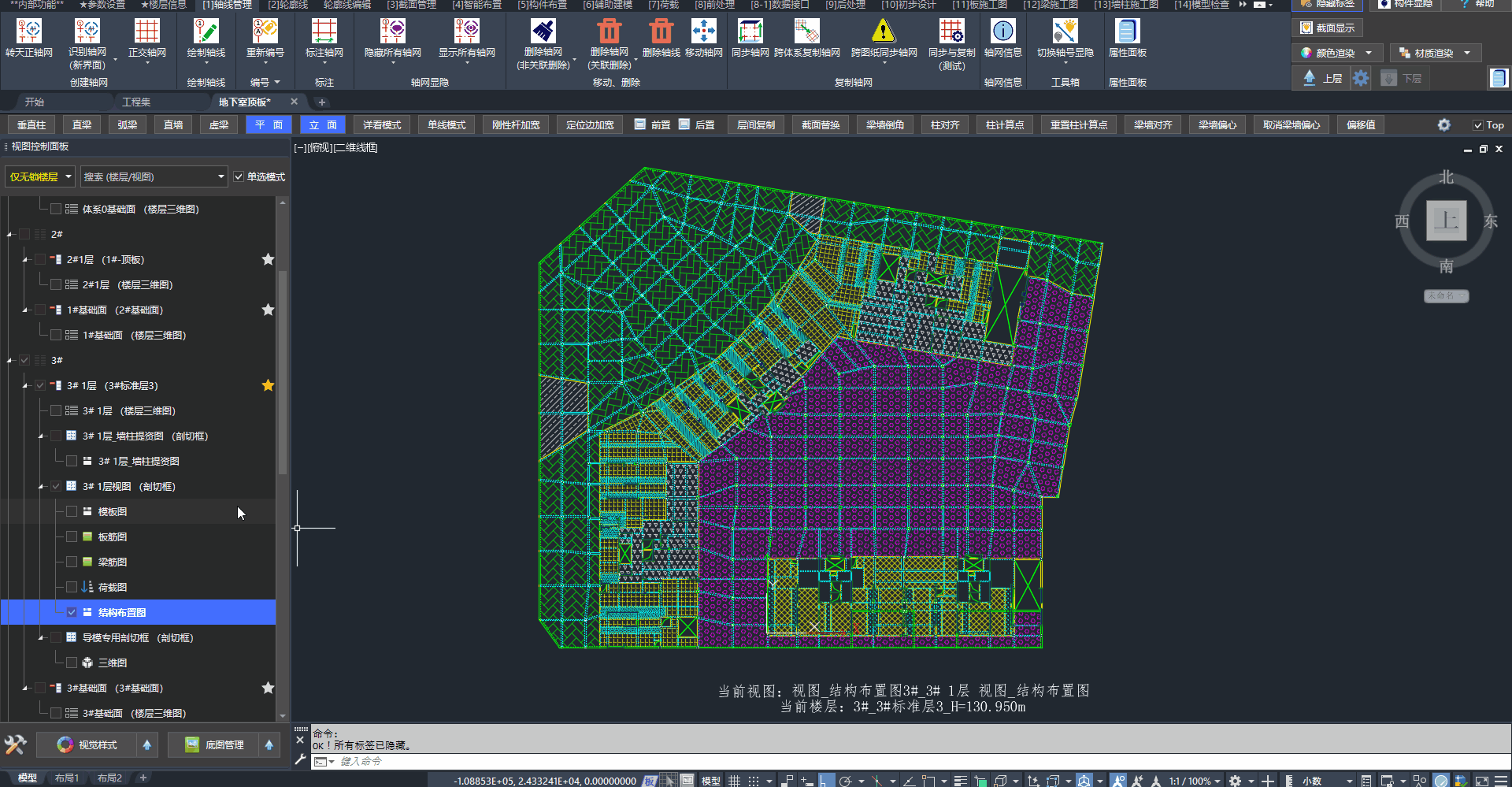Click the 详省模式 button
The image size is (1512, 787).
point(382,125)
